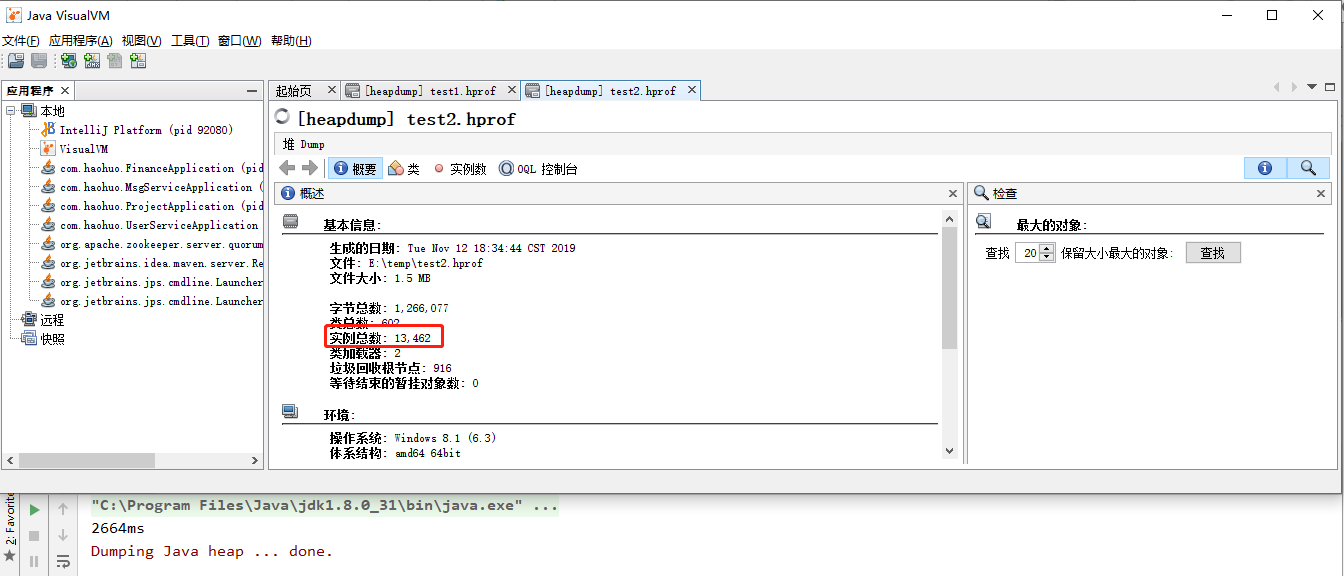Click the overview vertical scrollbar thumb
1344x576 pixels.
tap(950, 287)
